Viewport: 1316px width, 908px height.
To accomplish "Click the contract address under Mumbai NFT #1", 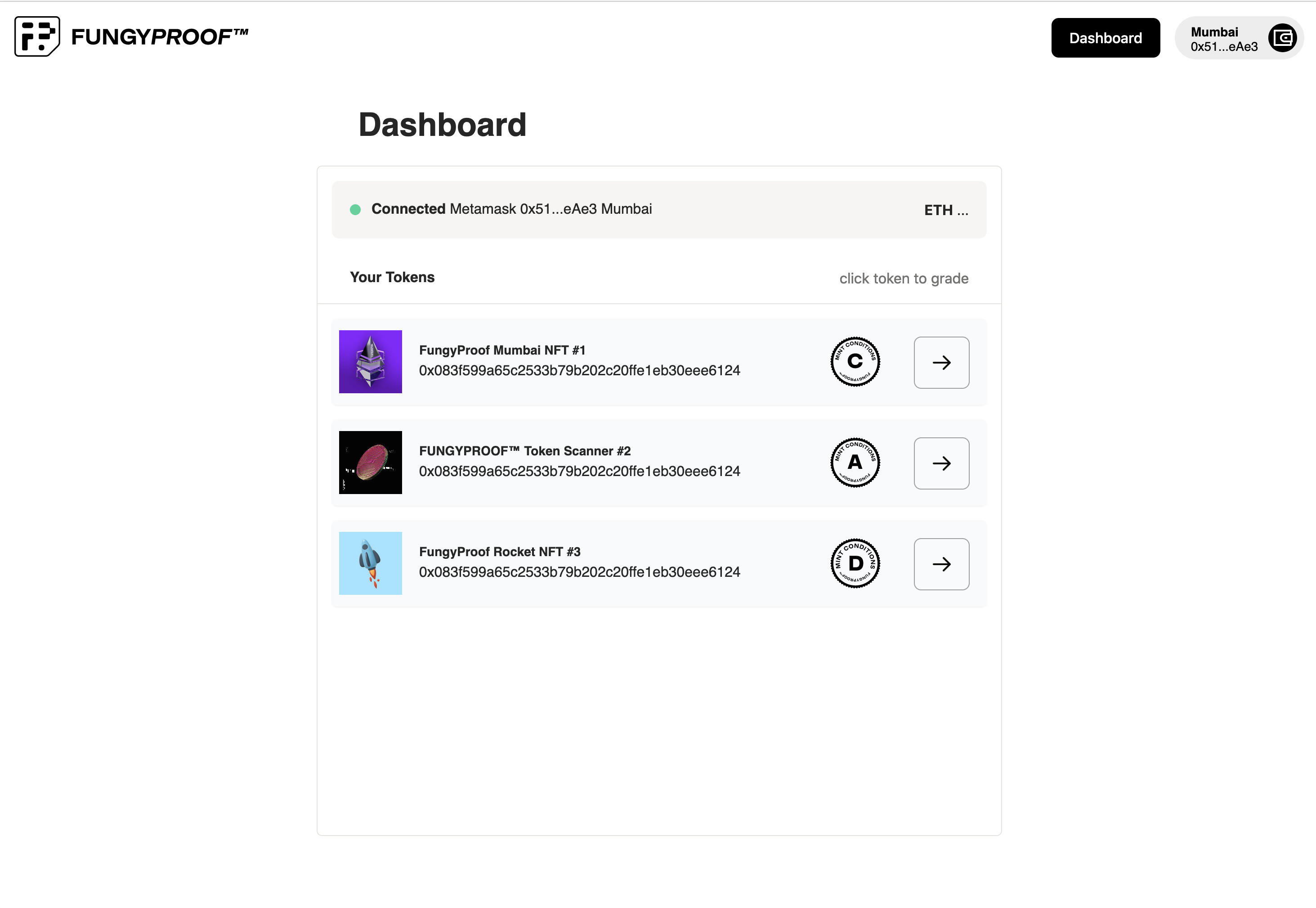I will pyautogui.click(x=580, y=370).
